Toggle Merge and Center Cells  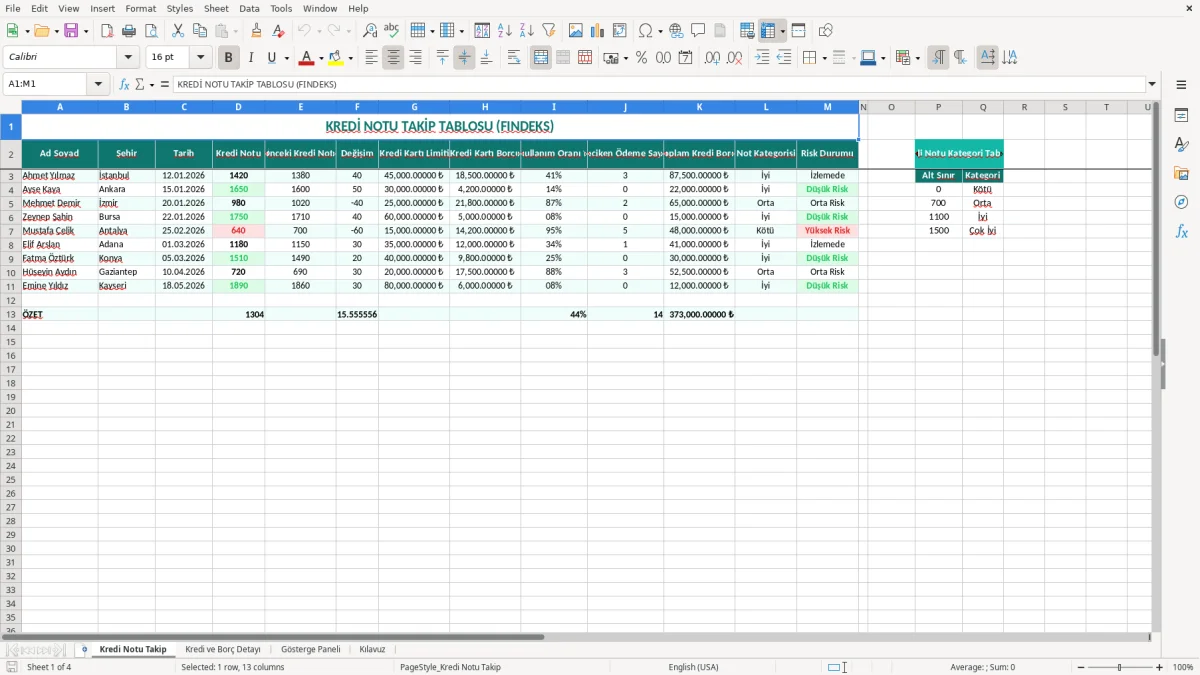(541, 58)
